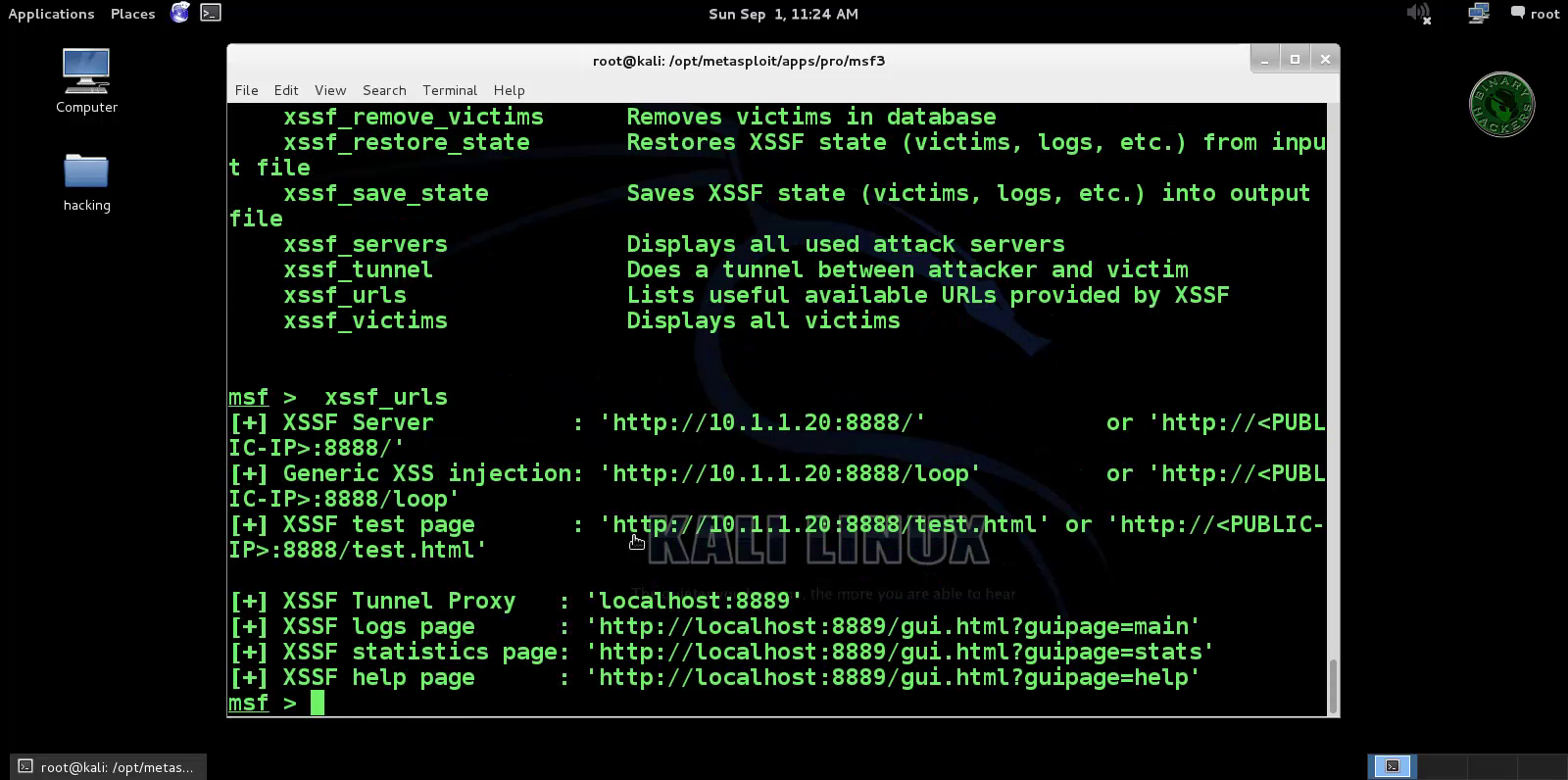Launch terminal from top panel icon
Image resolution: width=1568 pixels, height=780 pixels.
pos(211,13)
